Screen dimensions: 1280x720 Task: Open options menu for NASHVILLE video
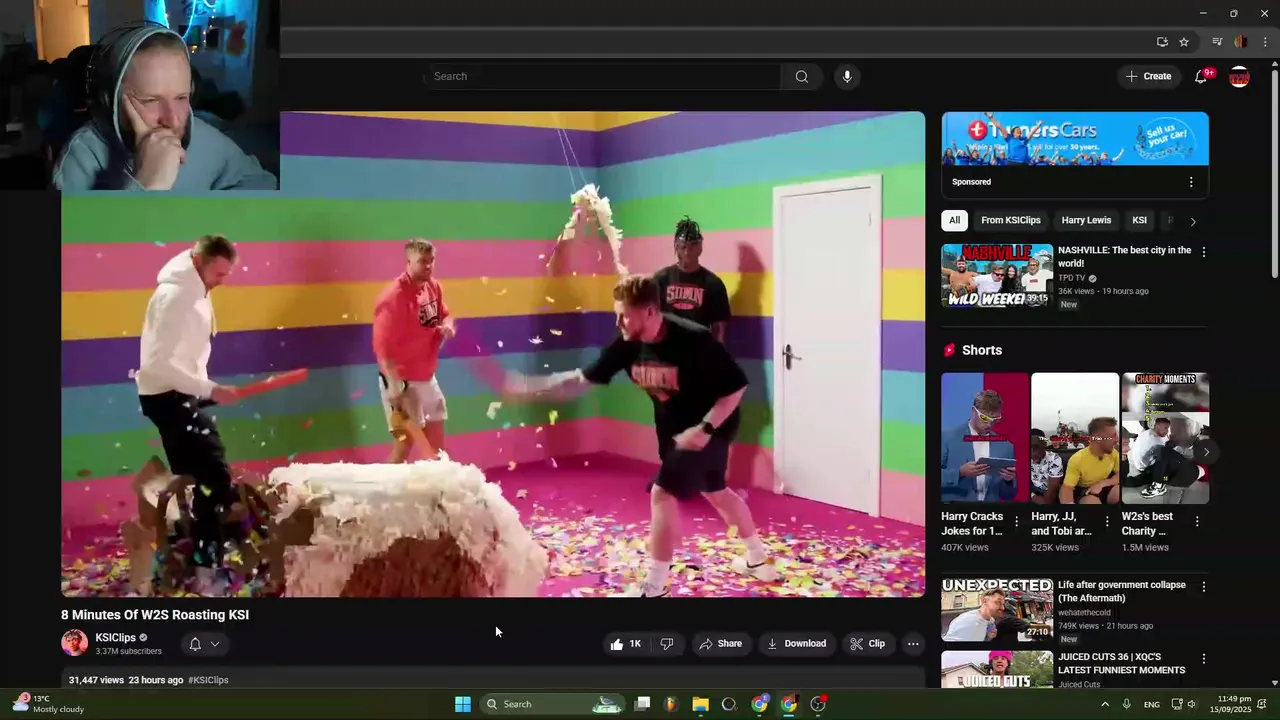point(1204,252)
